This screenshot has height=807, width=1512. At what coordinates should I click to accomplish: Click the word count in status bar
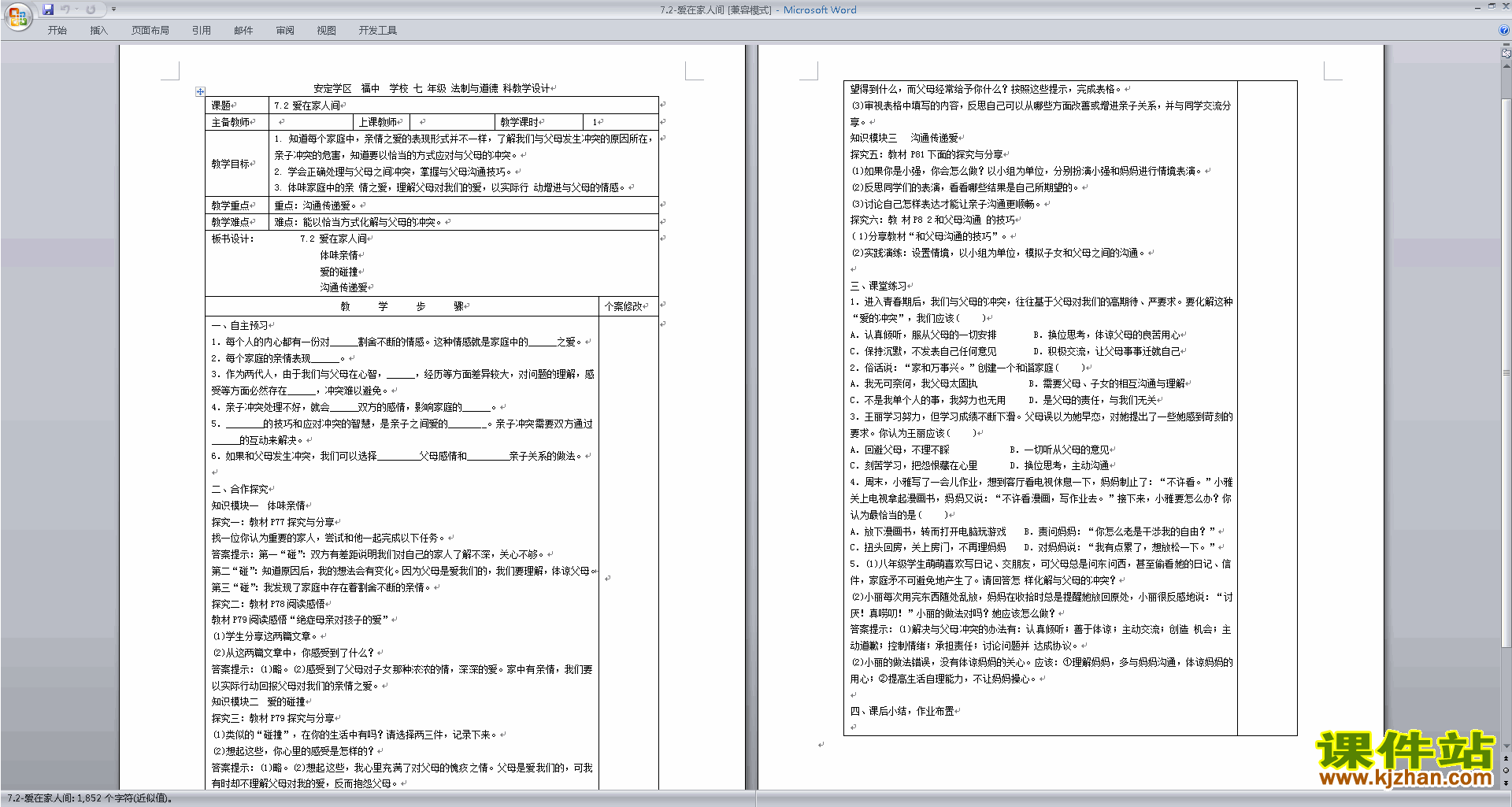pos(90,798)
